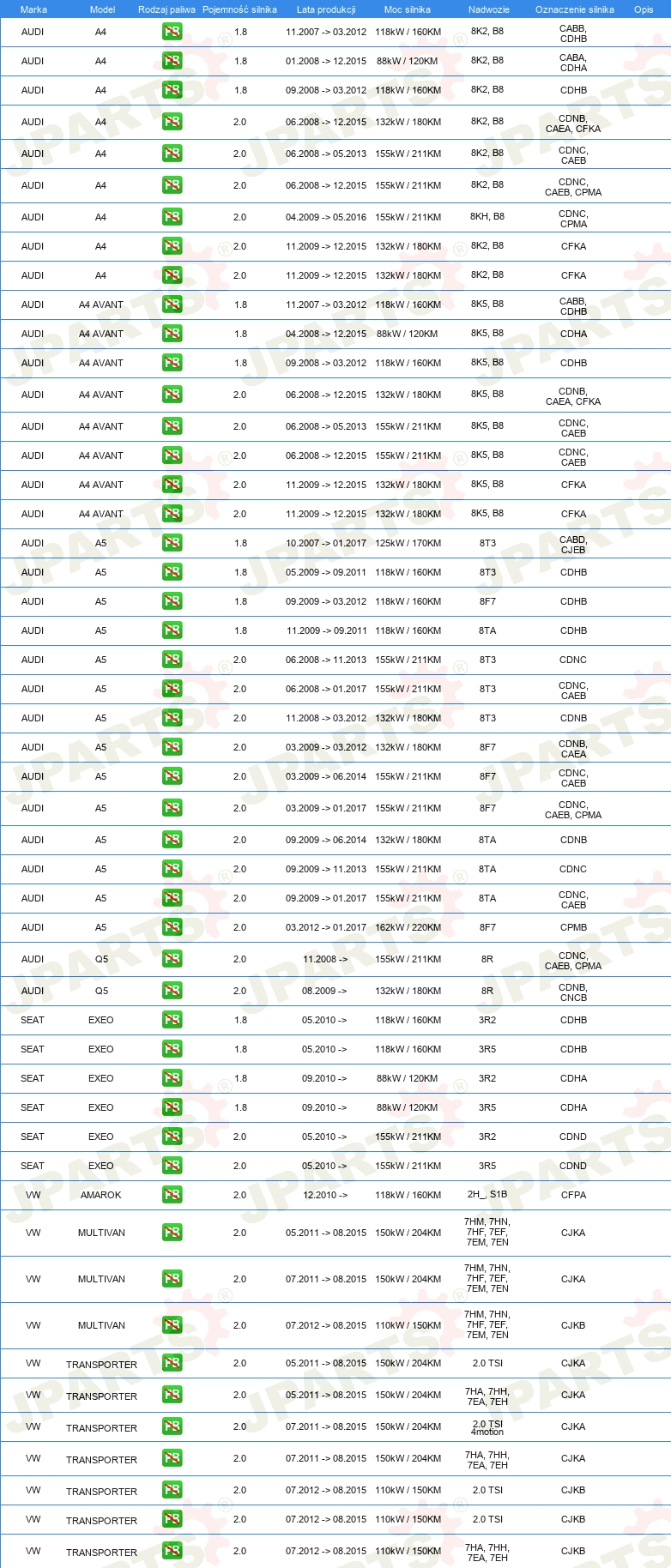Click petrol icon in Audi Q5 11.2008 row
Image resolution: width=671 pixels, height=1568 pixels.
pyautogui.click(x=172, y=959)
